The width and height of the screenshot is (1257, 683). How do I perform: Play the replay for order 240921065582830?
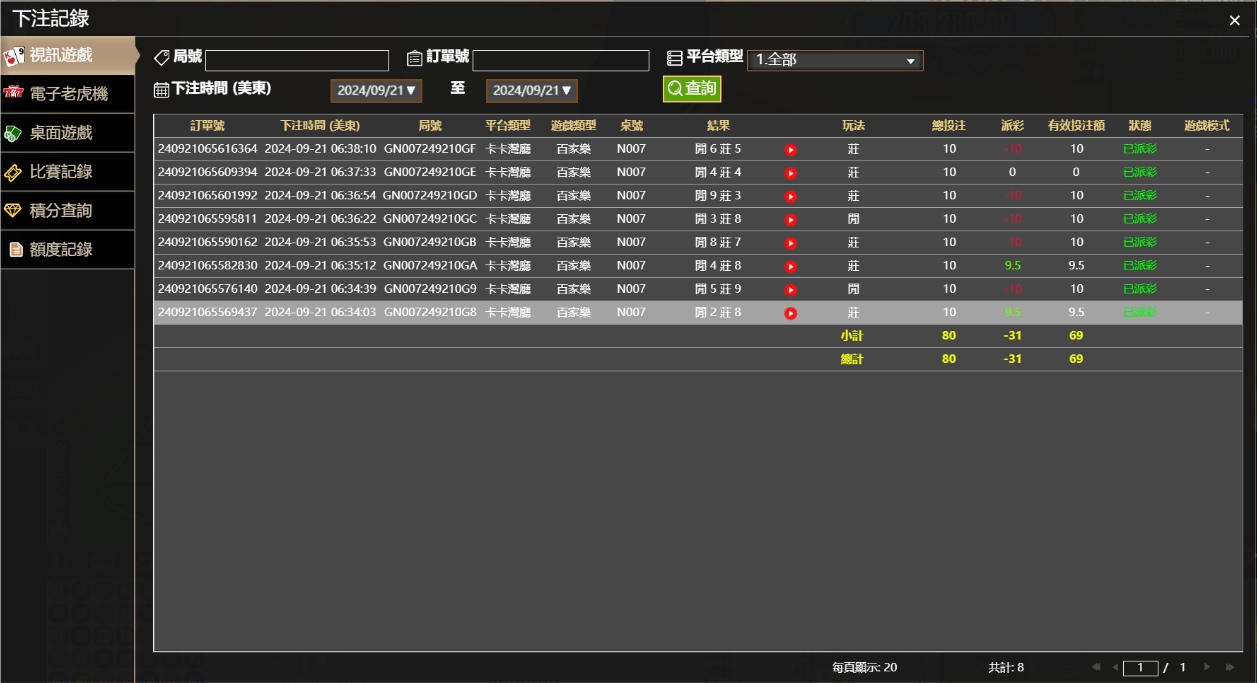coord(791,265)
